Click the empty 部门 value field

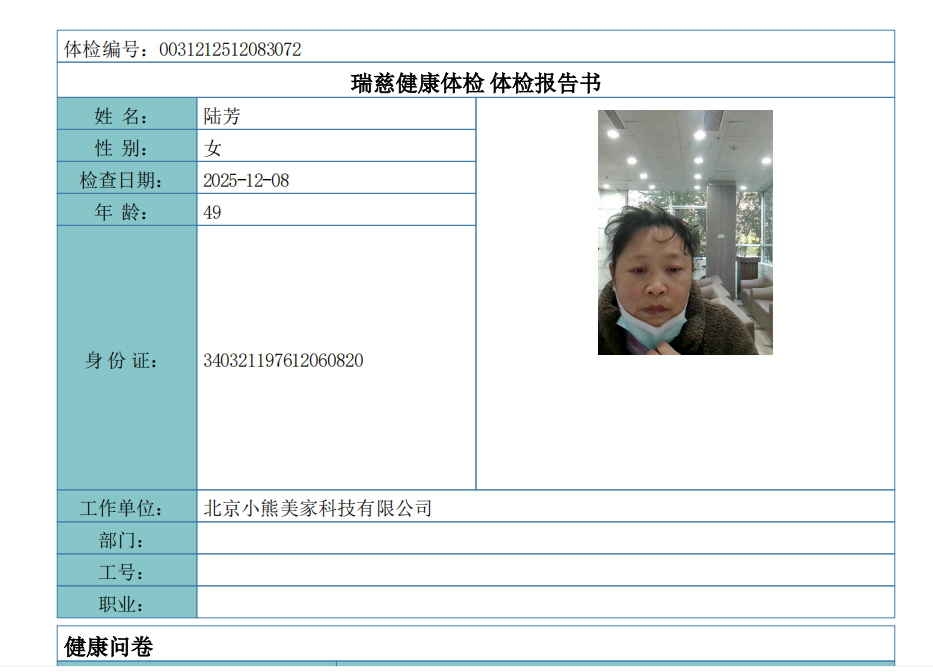[545, 540]
